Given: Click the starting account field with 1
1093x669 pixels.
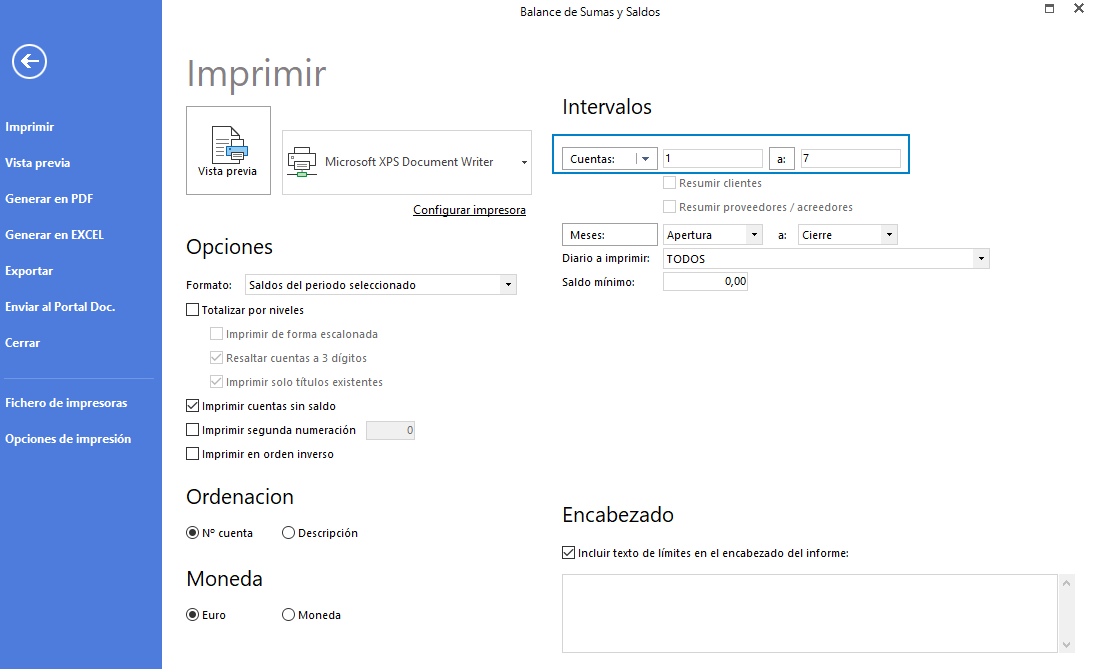Looking at the screenshot, I should [712, 158].
